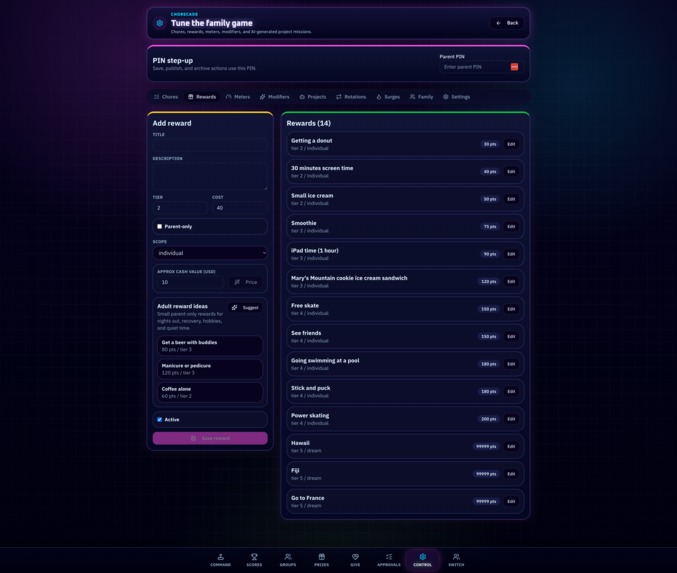Click the Tier number field

[180, 208]
